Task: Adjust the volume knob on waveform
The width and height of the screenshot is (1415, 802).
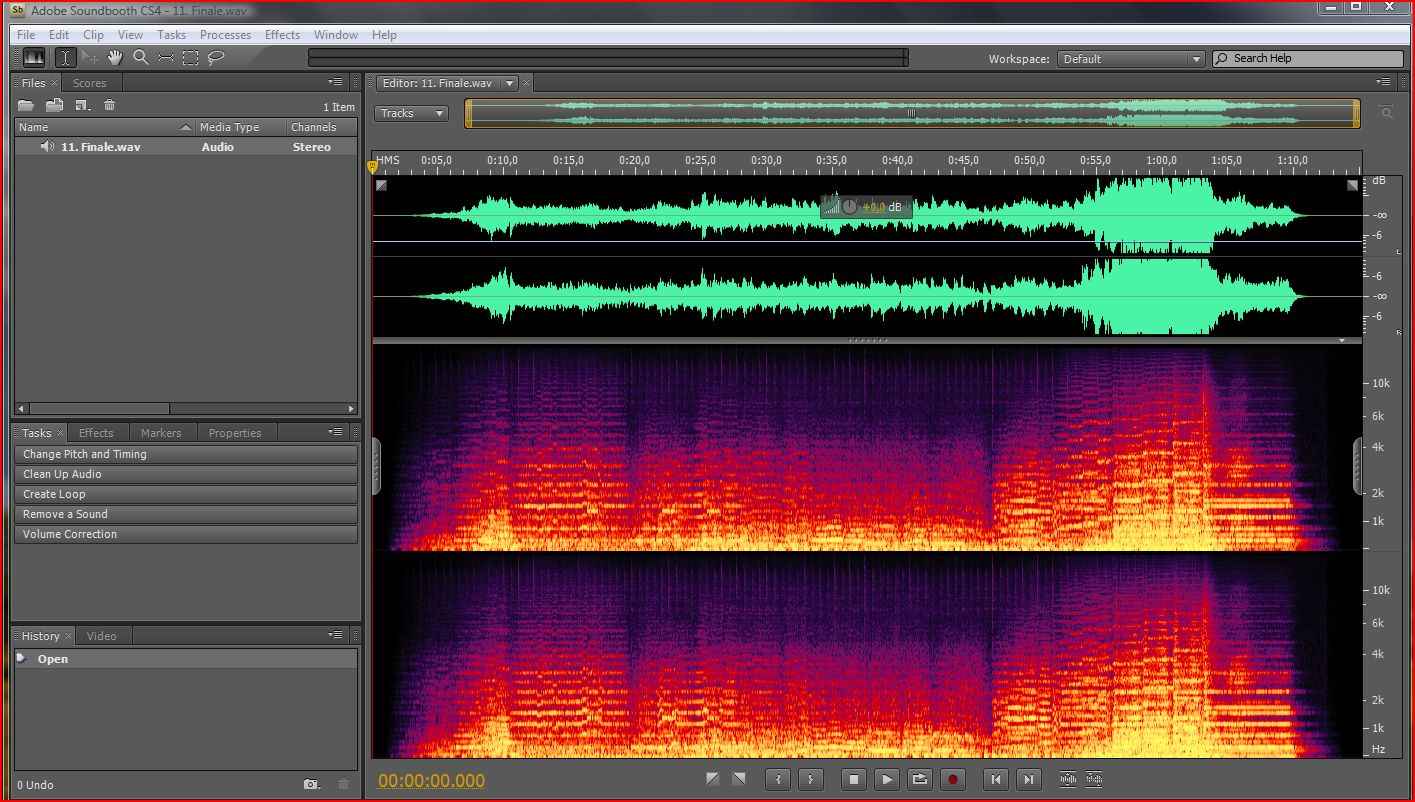Action: tap(849, 207)
